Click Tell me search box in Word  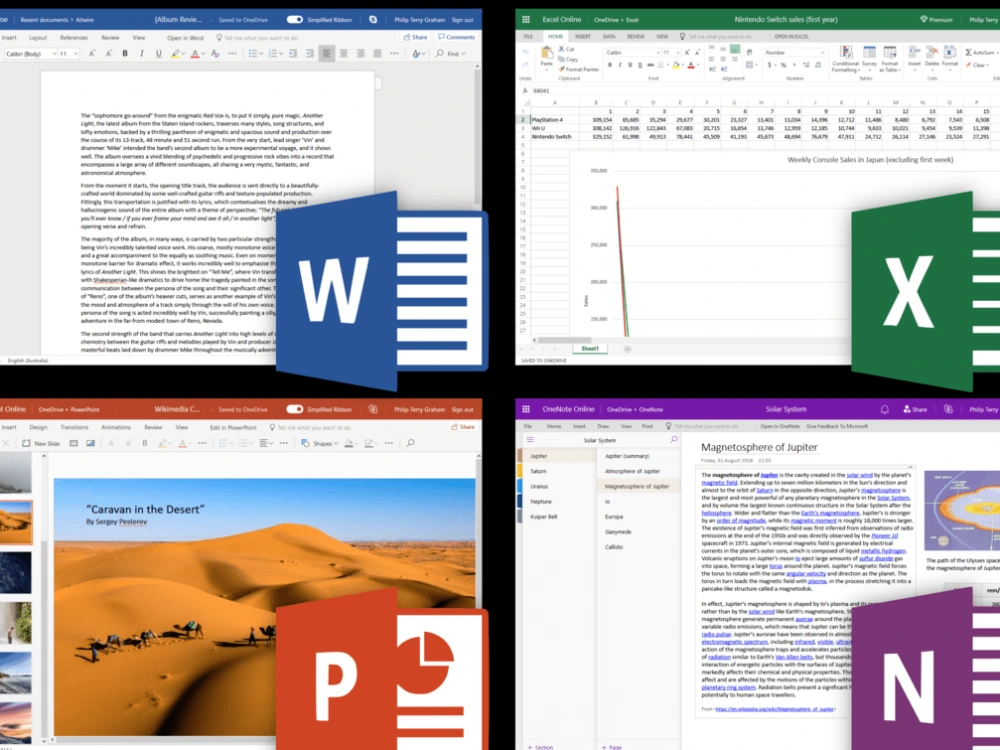[x=258, y=38]
